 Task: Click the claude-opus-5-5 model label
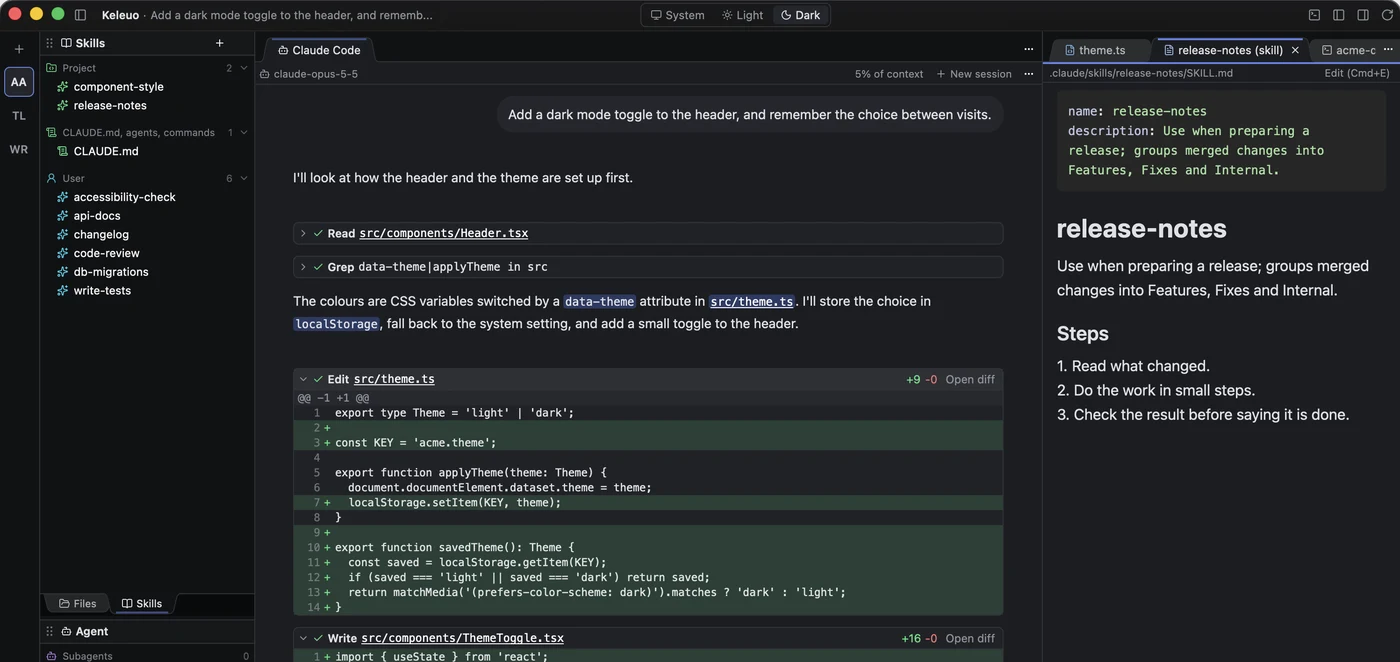(315, 74)
